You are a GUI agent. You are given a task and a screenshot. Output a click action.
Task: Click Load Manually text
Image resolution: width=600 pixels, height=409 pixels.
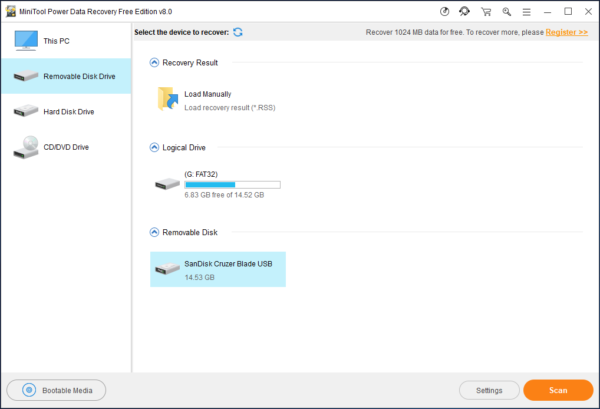tap(208, 94)
